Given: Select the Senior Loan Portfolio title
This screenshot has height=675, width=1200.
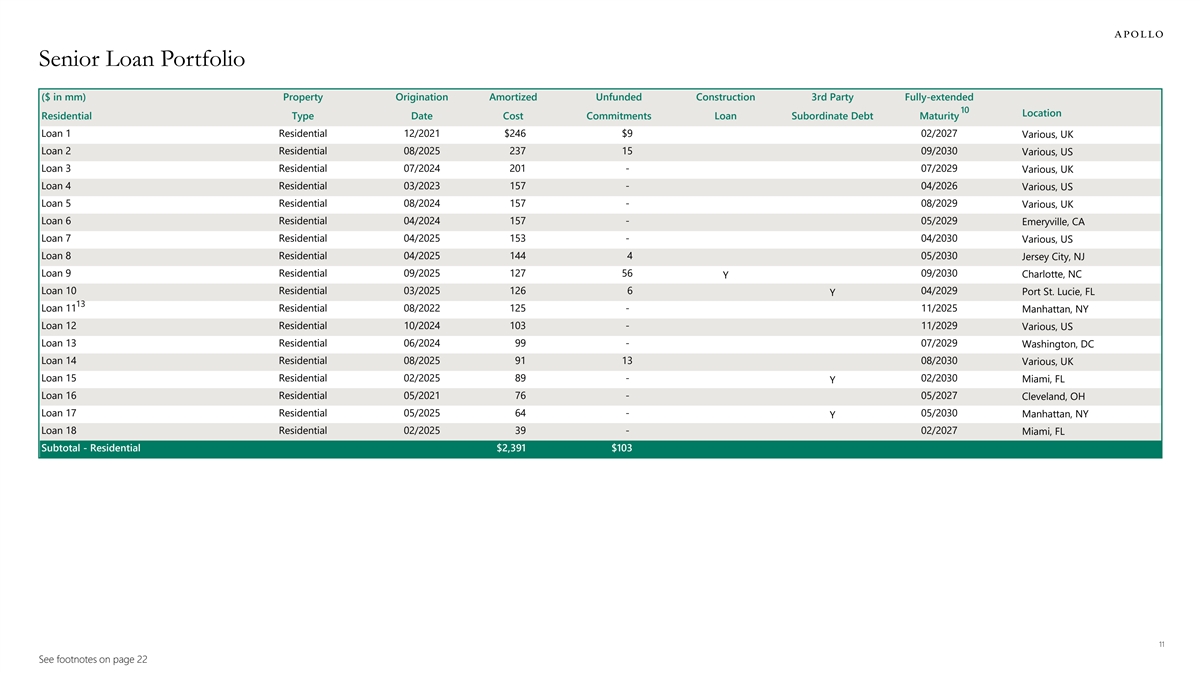Looking at the screenshot, I should 143,60.
